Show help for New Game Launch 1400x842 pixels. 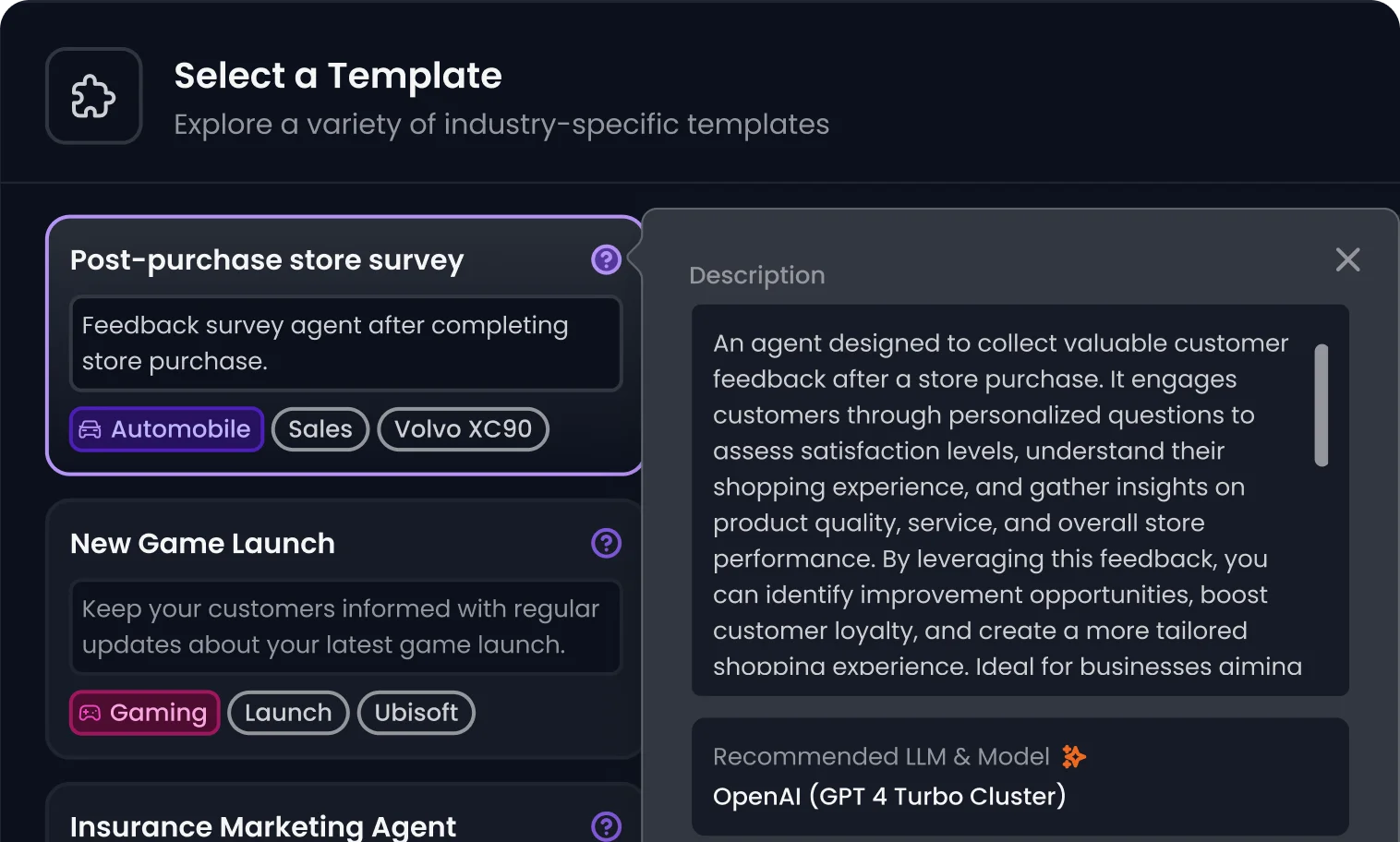click(x=606, y=543)
